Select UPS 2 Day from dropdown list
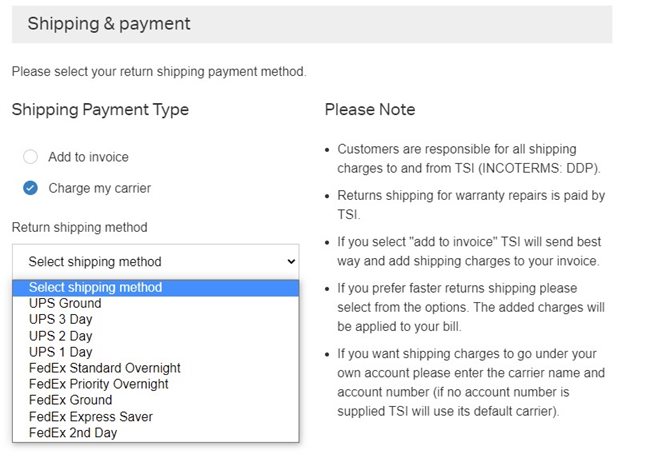Image resolution: width=650 pixels, height=458 pixels. click(x=60, y=336)
